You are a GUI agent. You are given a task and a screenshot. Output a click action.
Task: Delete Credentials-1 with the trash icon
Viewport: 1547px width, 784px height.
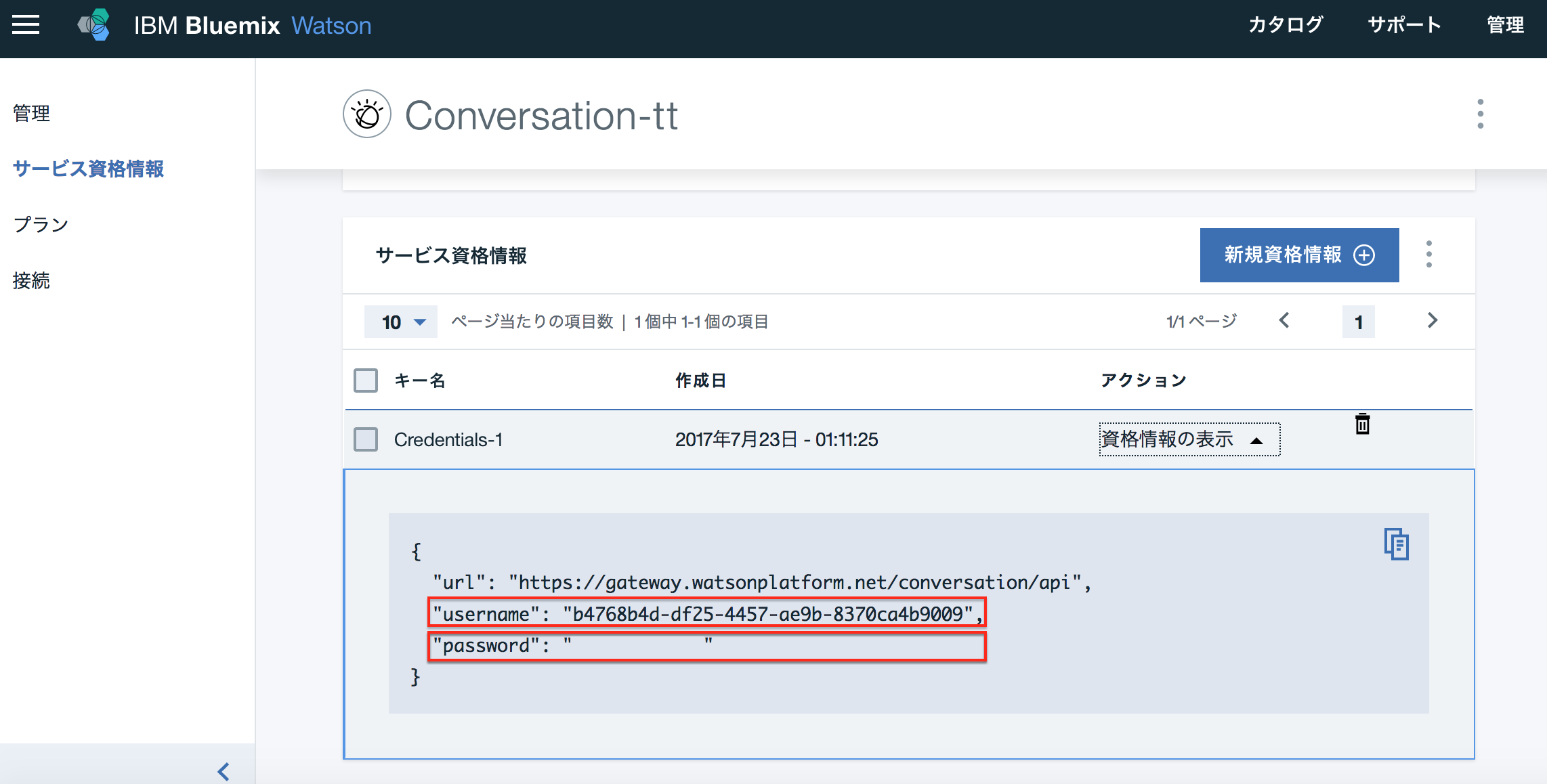tap(1363, 424)
